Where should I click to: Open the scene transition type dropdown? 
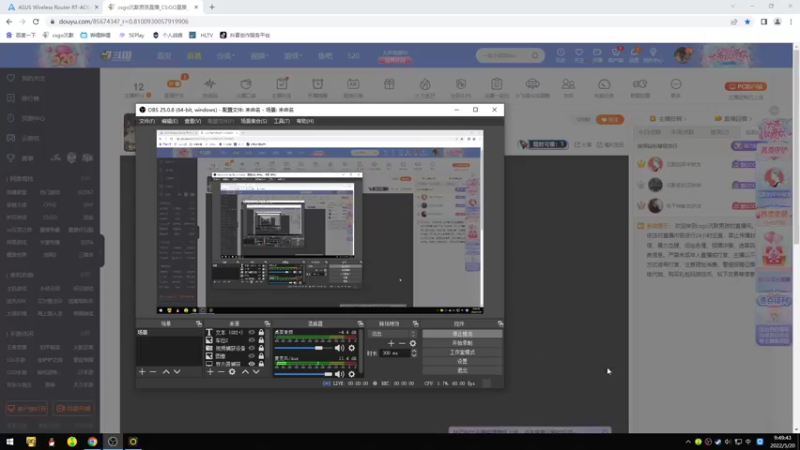392,334
